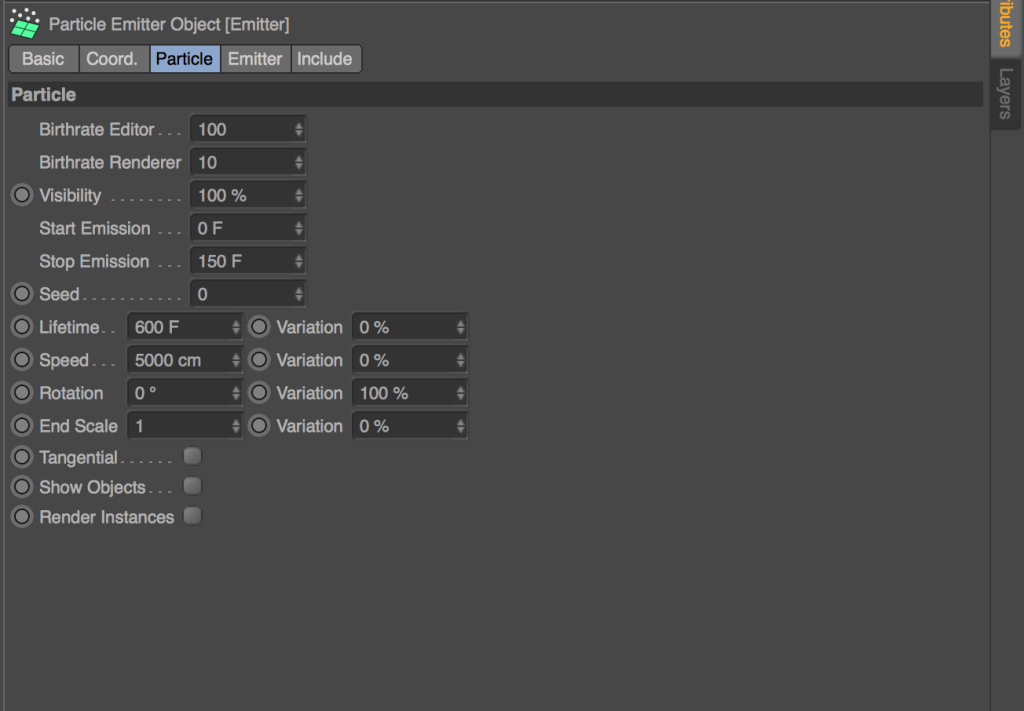Adjust the Visibility stepper arrows
Image resolution: width=1024 pixels, height=711 pixels.
298,195
